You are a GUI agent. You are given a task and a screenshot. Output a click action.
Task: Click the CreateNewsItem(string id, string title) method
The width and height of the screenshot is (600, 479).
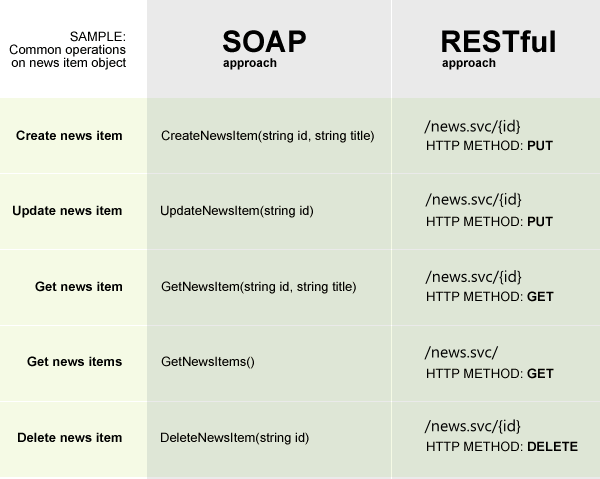pyautogui.click(x=267, y=135)
